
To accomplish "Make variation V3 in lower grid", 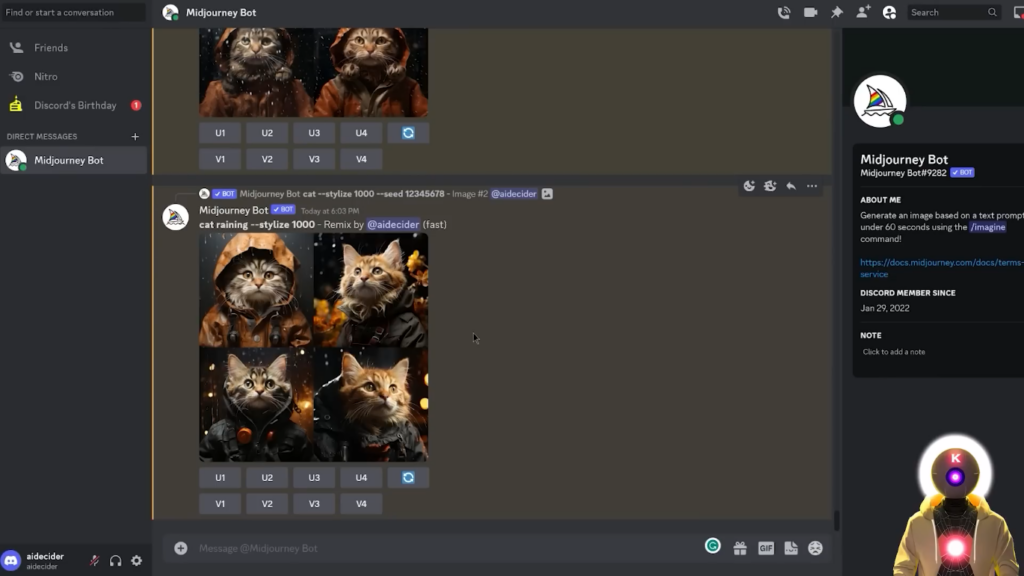I will (314, 504).
